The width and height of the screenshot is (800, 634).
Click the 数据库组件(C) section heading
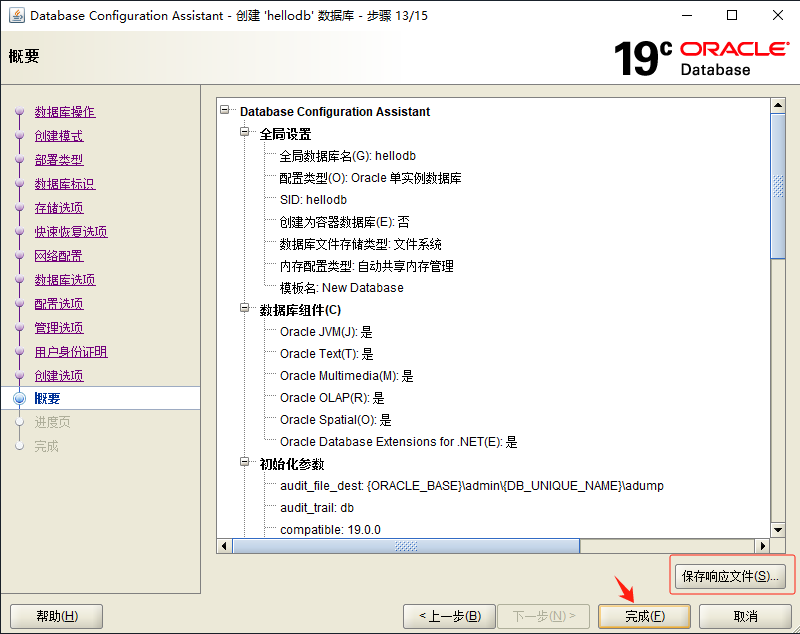tap(300, 310)
